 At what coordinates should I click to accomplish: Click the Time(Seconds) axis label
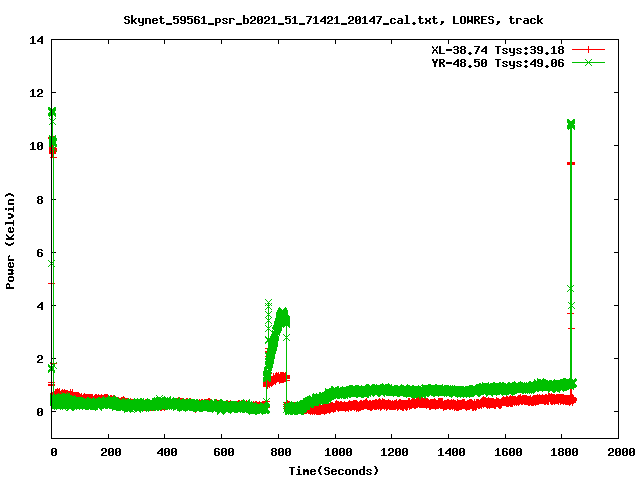(x=334, y=471)
